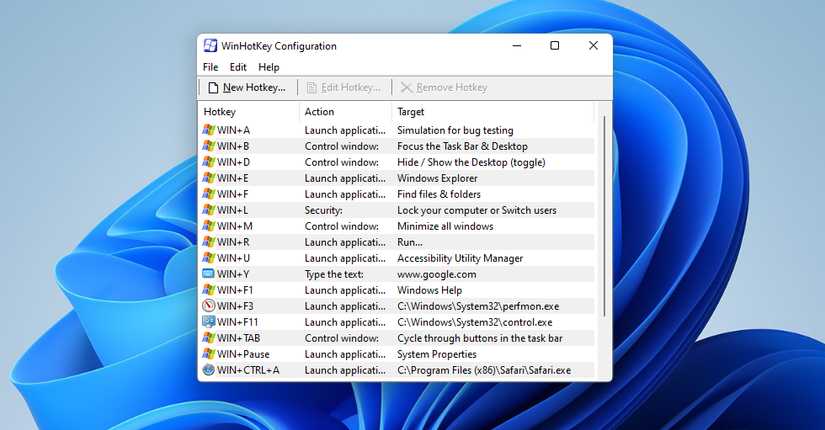Select the 'Minimize all windows' entry
This screenshot has width=825, height=430.
445,226
